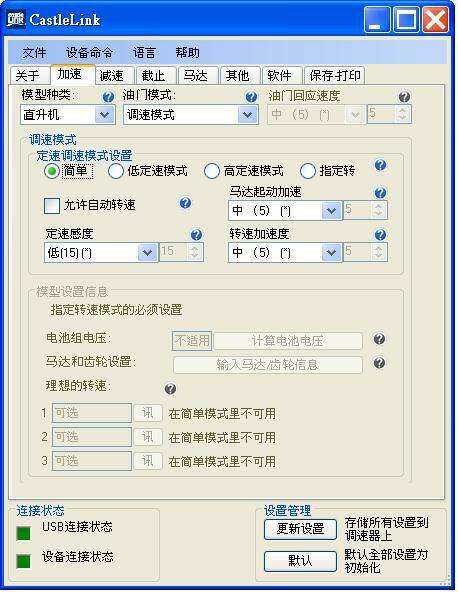Select the 低定速模式 radio option
This screenshot has width=458, height=592.
tap(148, 171)
